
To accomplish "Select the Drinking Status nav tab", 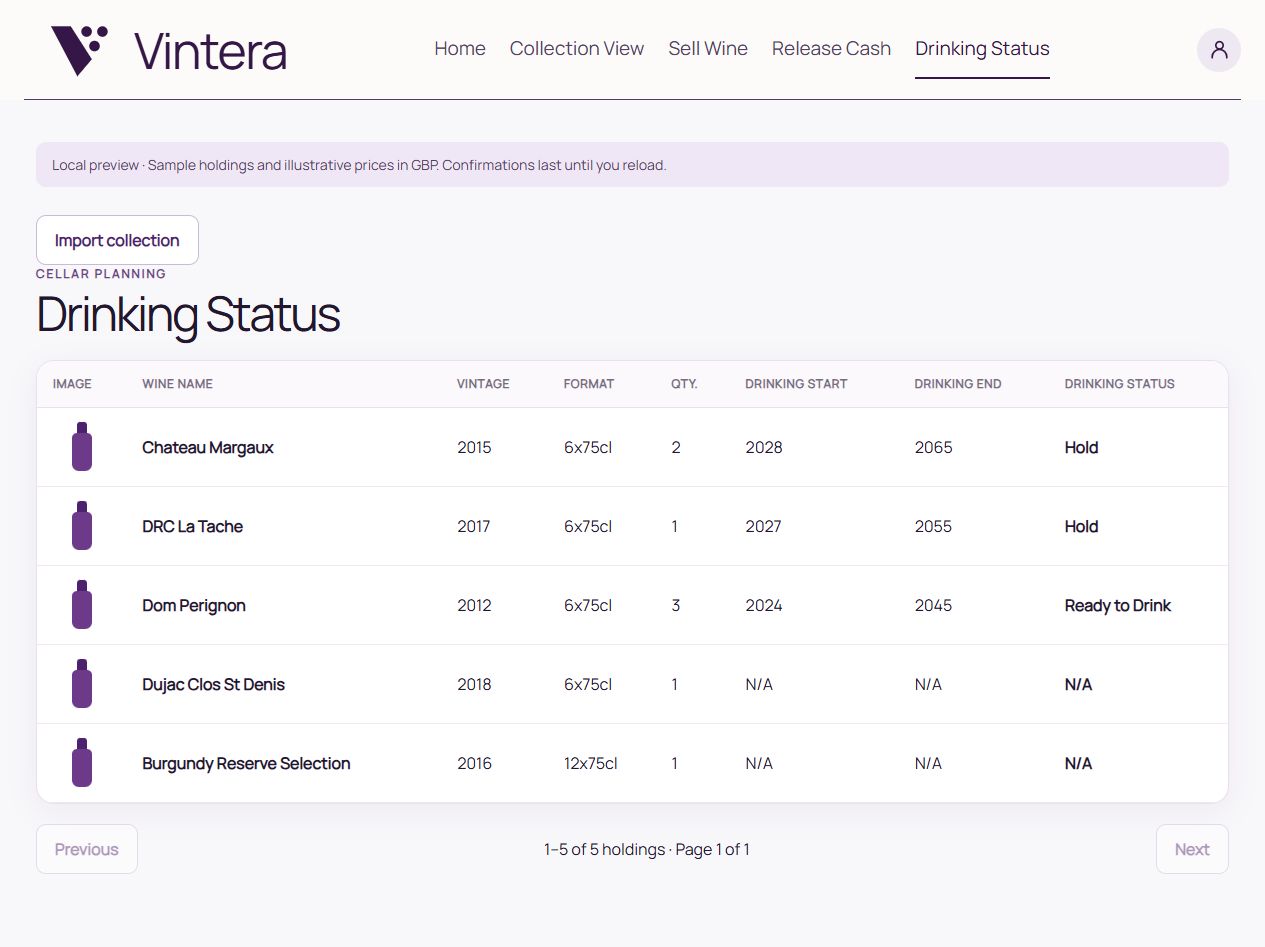I will pyautogui.click(x=982, y=48).
